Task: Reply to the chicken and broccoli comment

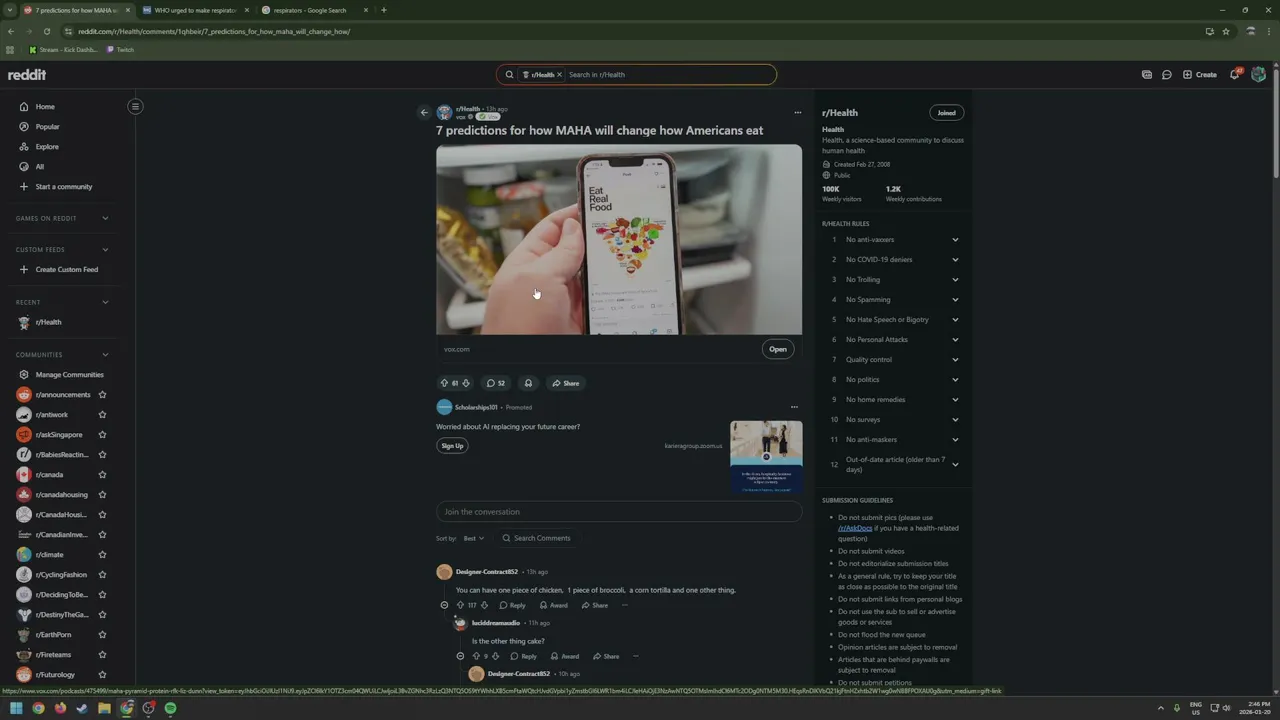Action: (512, 605)
